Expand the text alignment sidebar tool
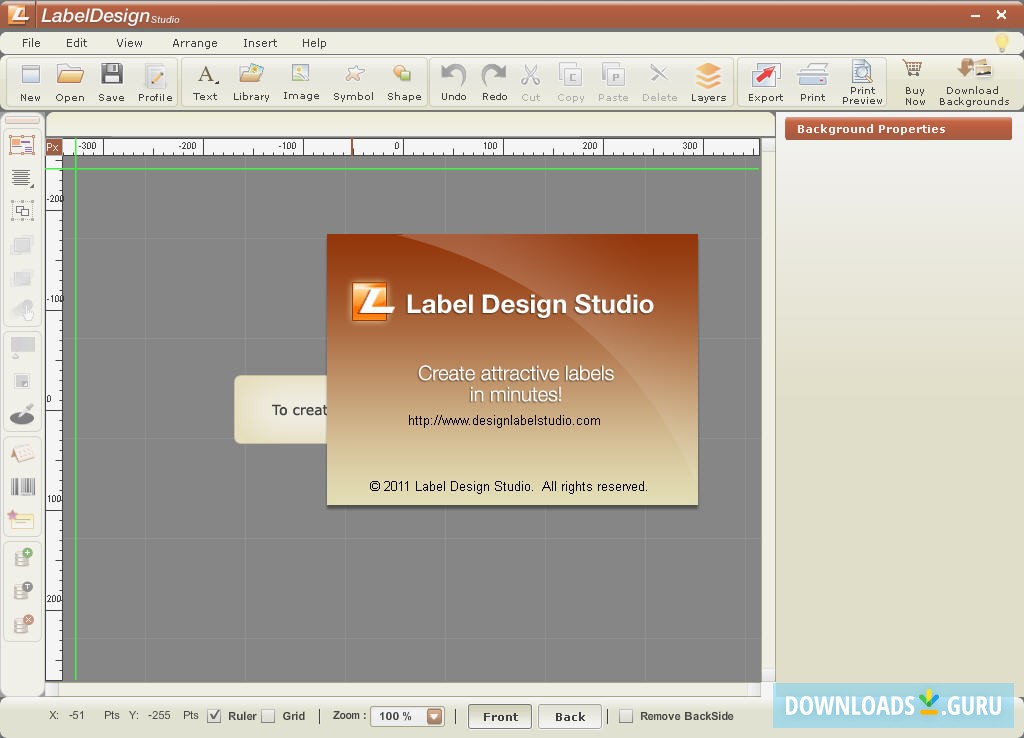Image resolution: width=1024 pixels, height=738 pixels. [22, 178]
